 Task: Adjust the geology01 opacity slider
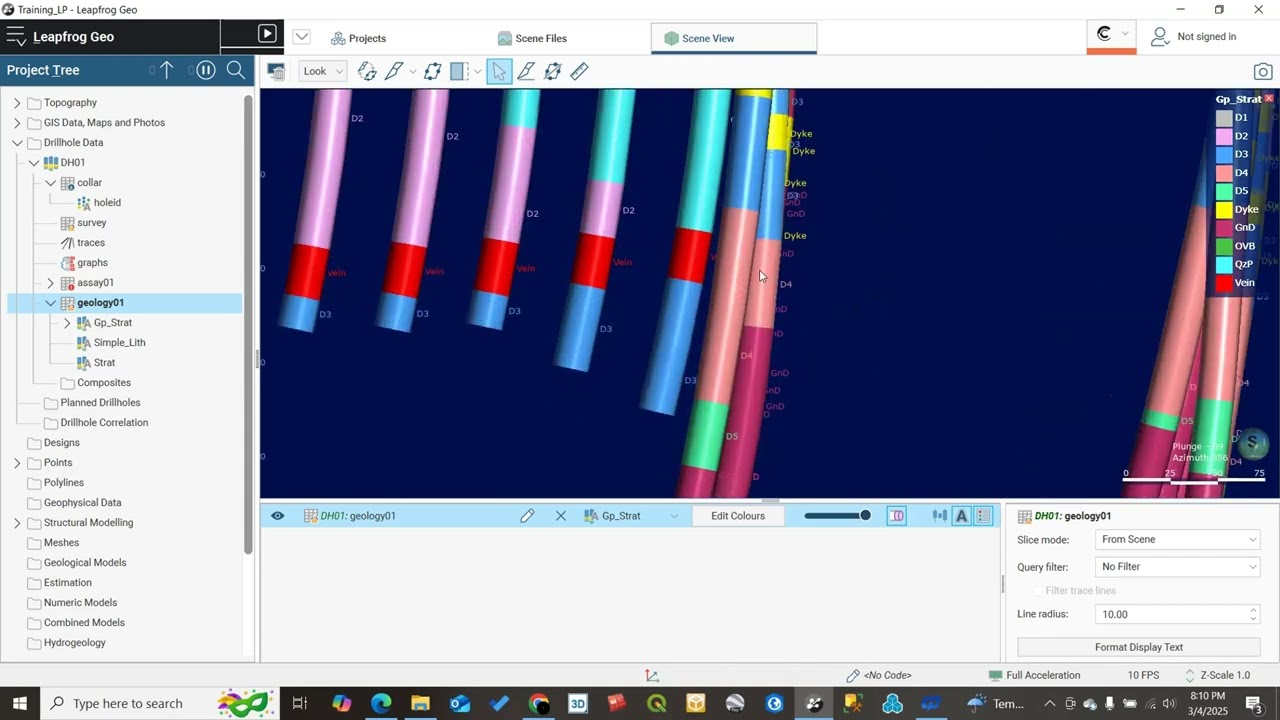[x=837, y=516]
